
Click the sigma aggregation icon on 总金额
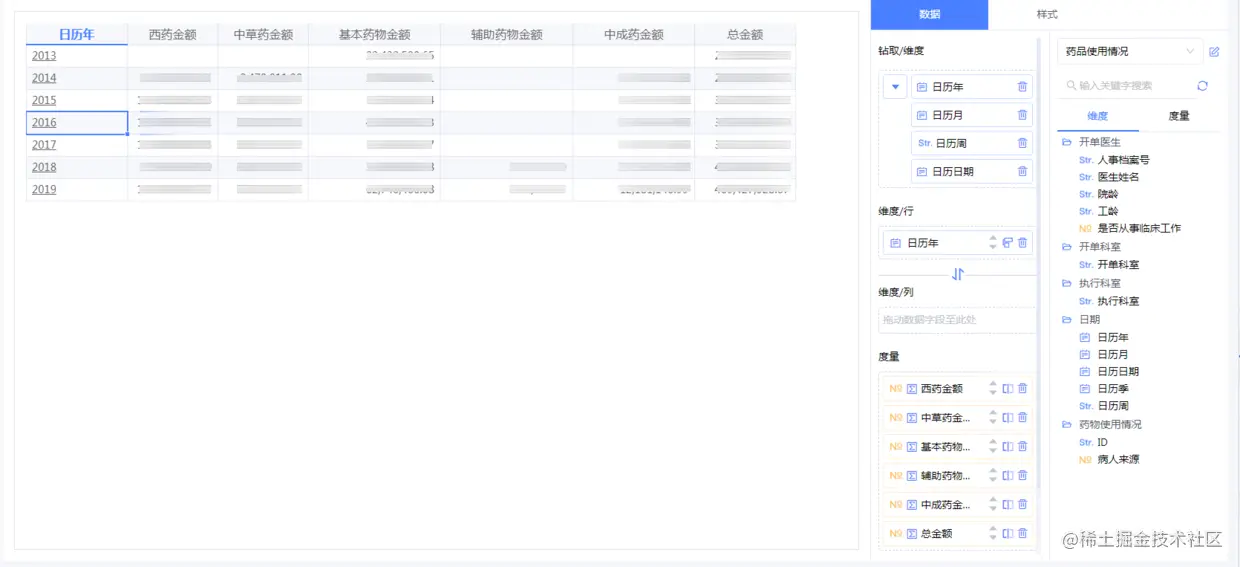pos(912,534)
